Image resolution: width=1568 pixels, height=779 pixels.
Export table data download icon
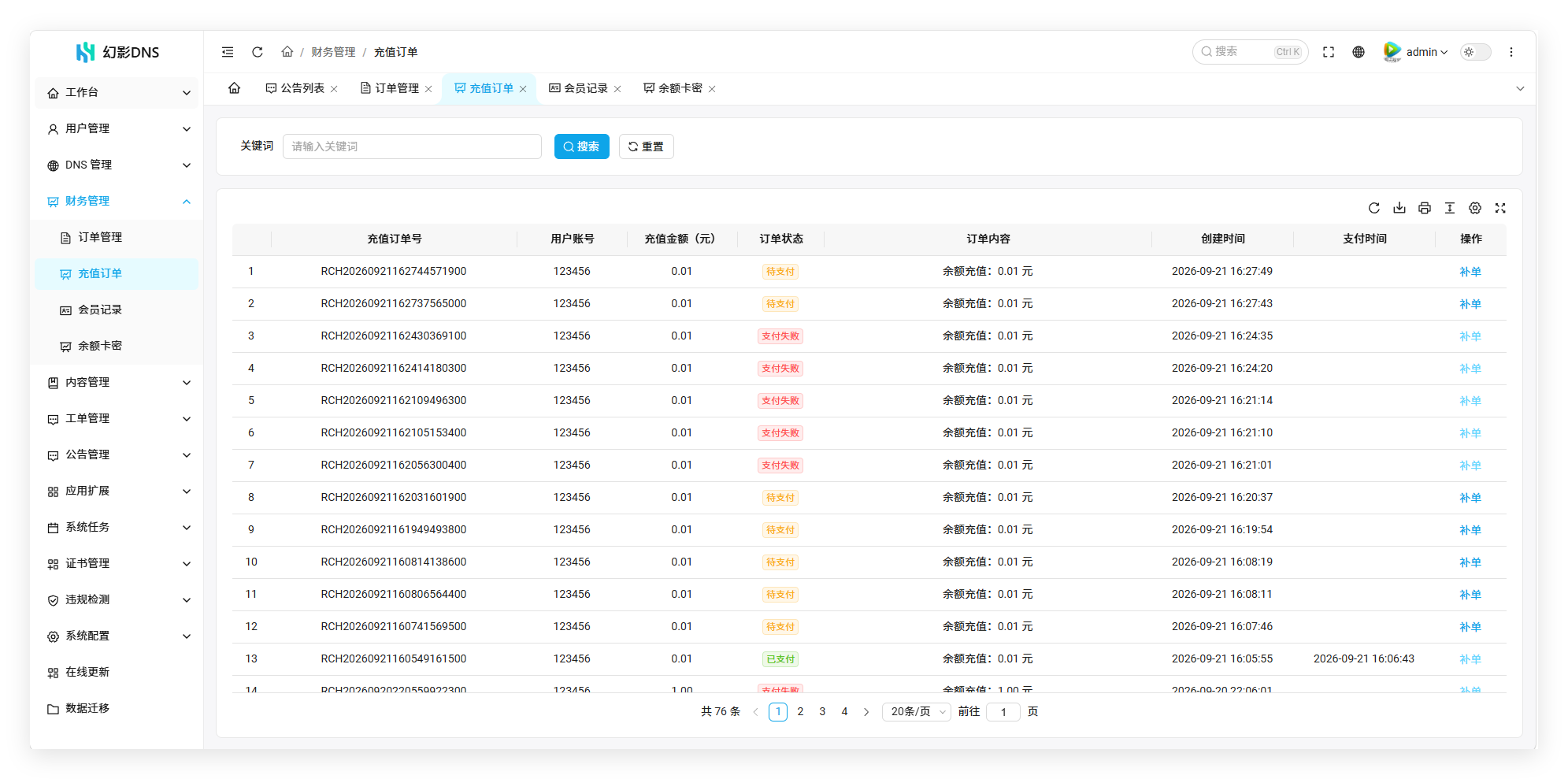(x=1399, y=208)
